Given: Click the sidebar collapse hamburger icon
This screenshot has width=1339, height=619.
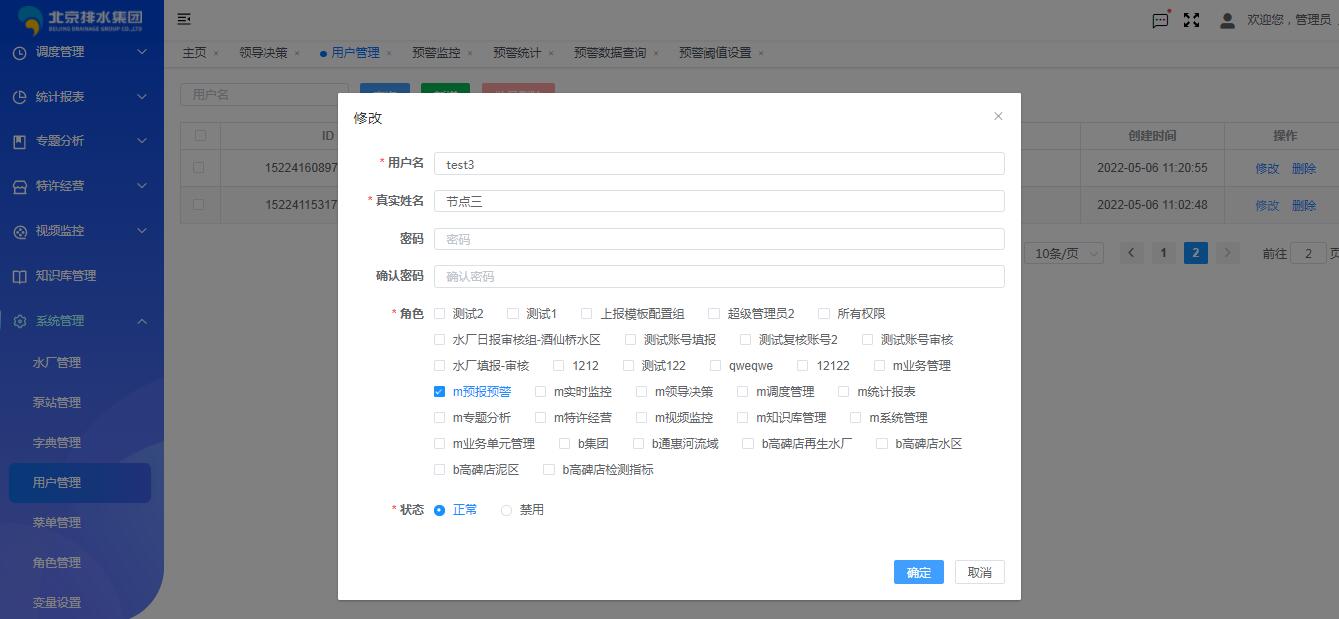Looking at the screenshot, I should point(184,19).
